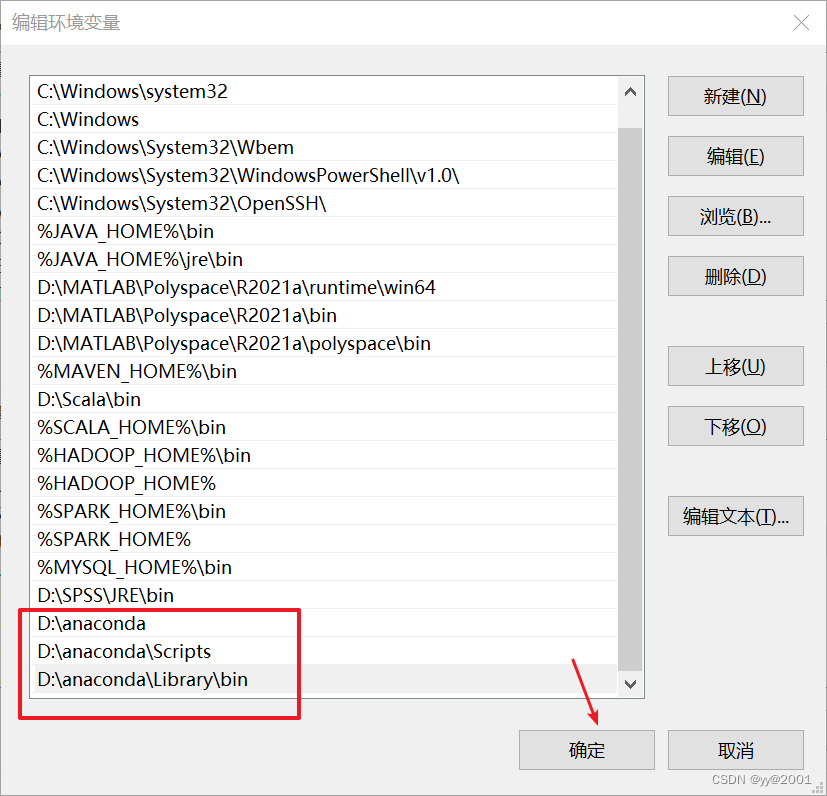Confirm changes with 确定 button
This screenshot has width=827, height=796.
click(x=586, y=750)
